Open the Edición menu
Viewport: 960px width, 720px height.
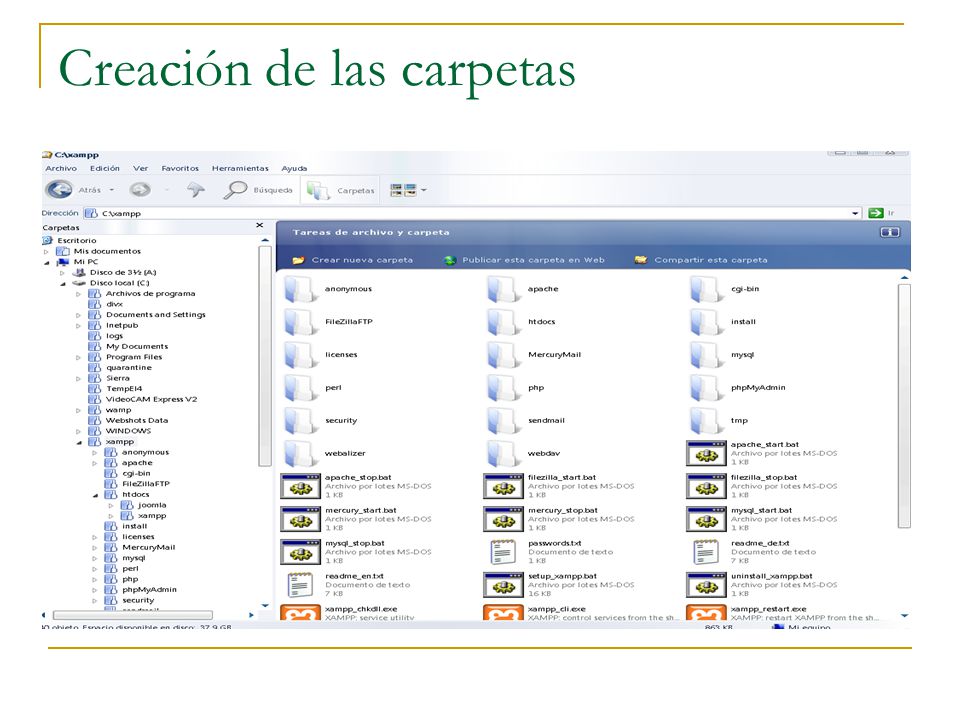pos(105,168)
